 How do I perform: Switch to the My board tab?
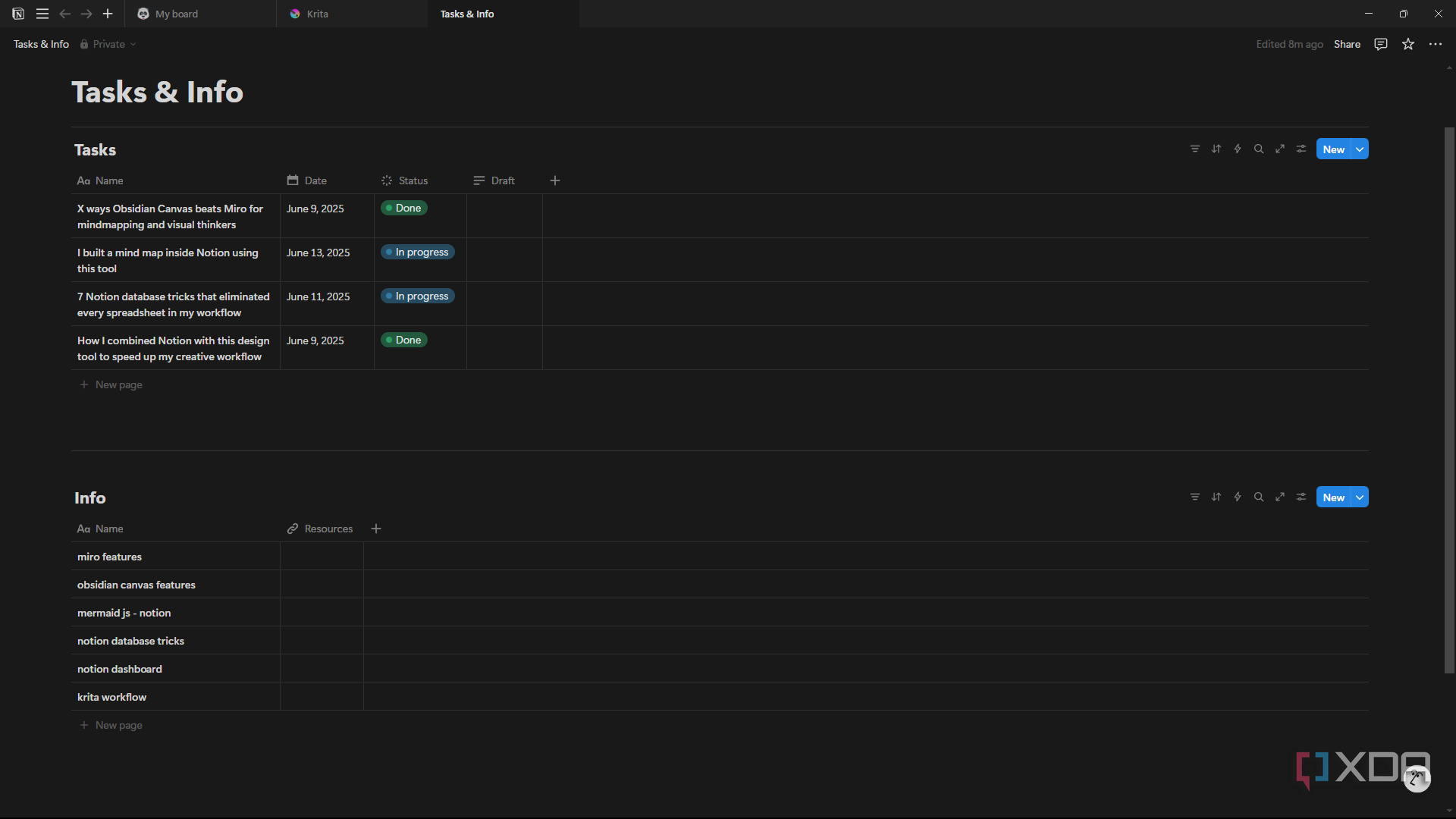point(200,14)
